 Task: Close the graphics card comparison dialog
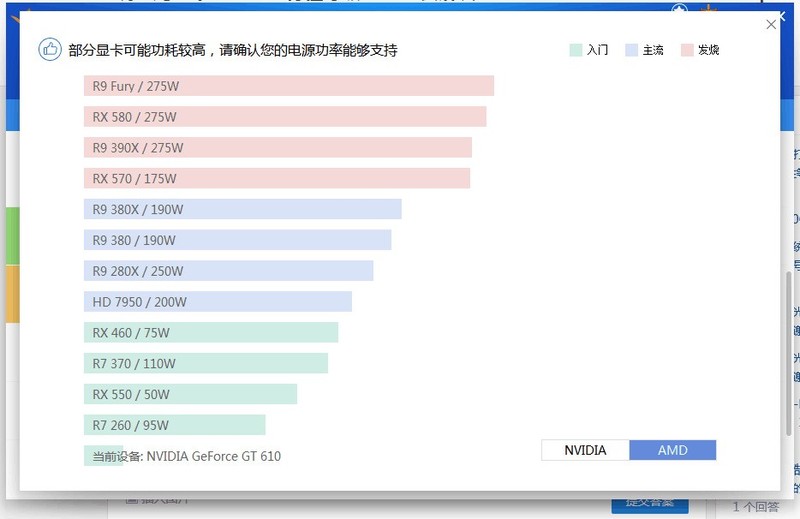[771, 25]
